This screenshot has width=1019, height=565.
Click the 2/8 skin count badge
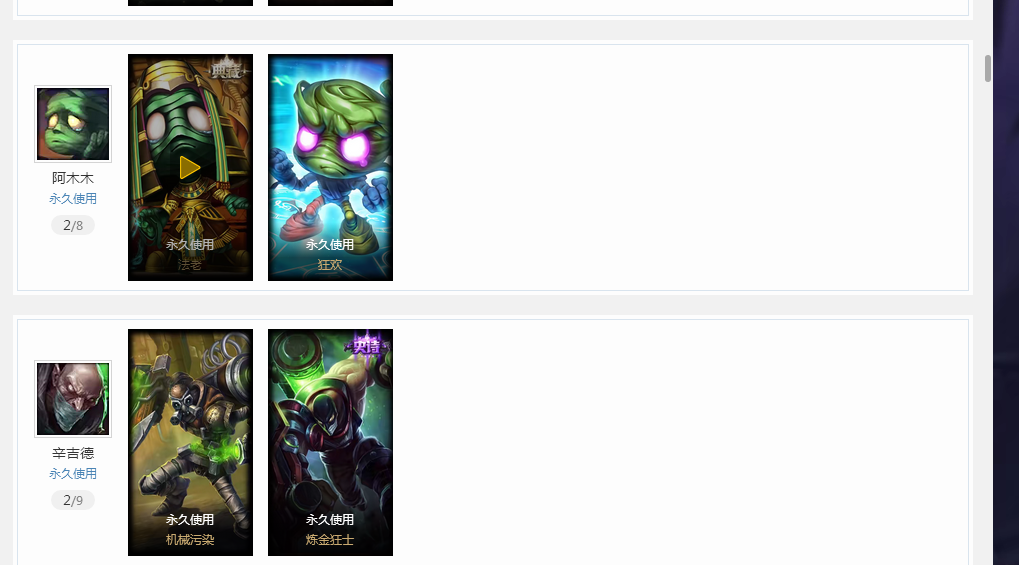[73, 226]
